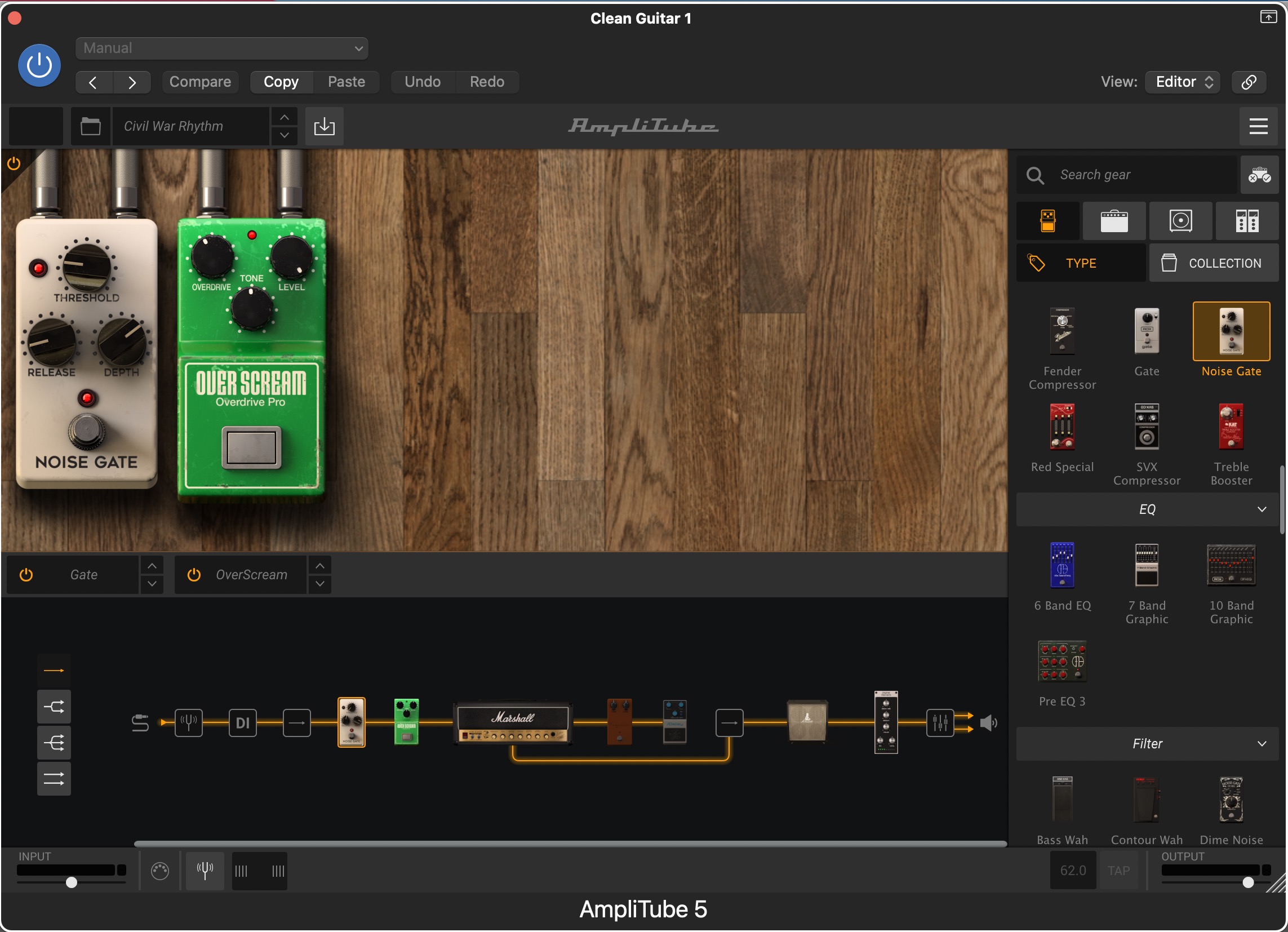Click the Compare button
Screen dimensions: 1288x932
coord(200,82)
